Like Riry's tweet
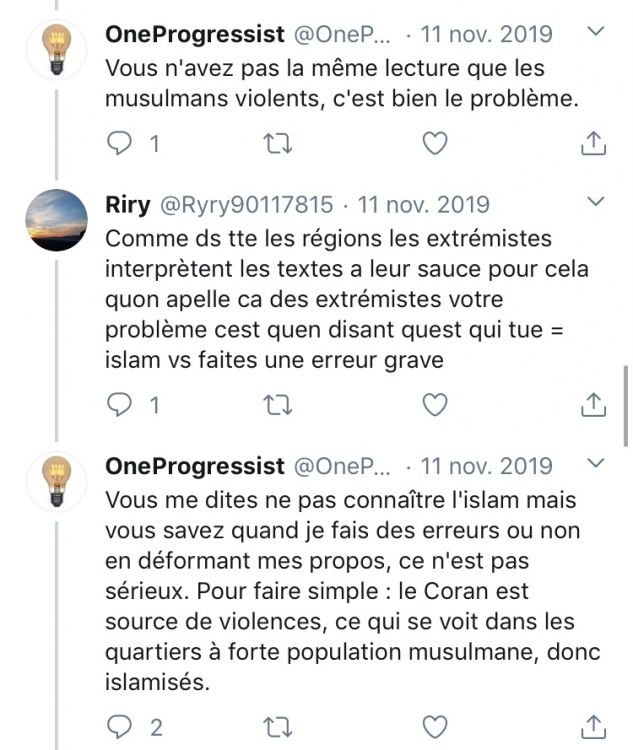 tap(434, 404)
